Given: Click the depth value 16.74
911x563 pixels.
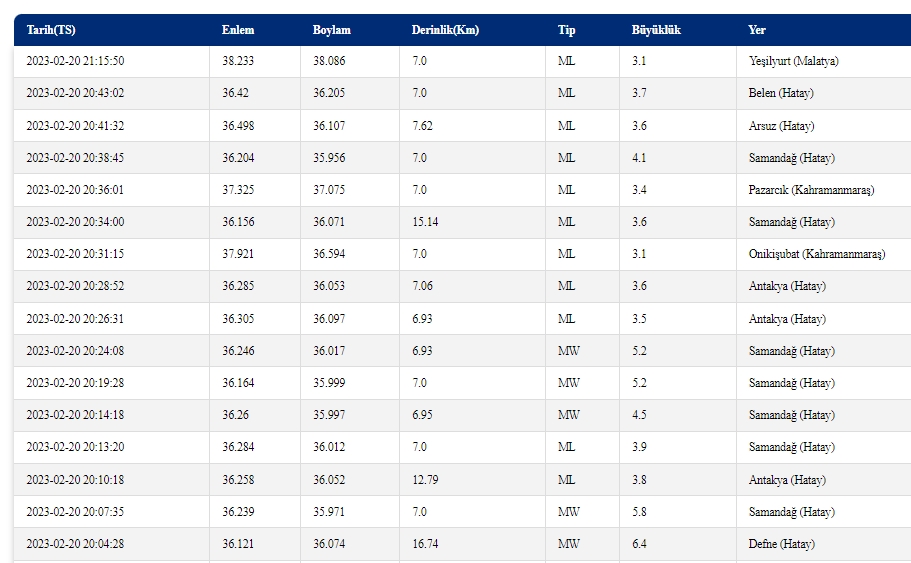Looking at the screenshot, I should pos(425,544).
